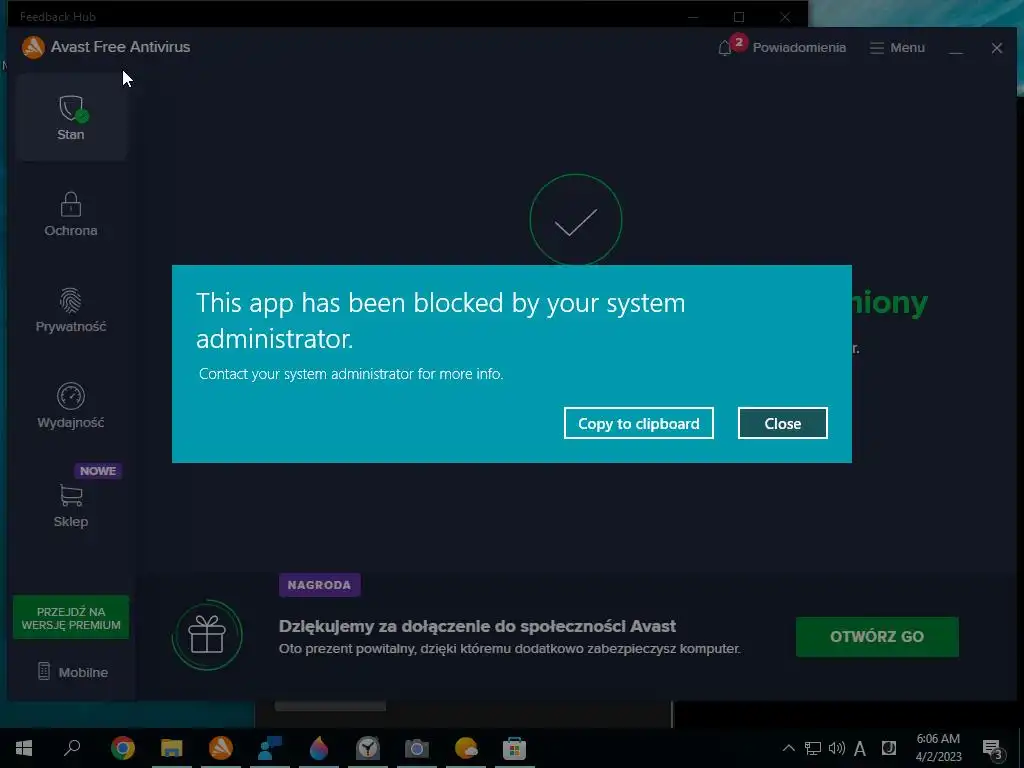
Task: Launch Google Chrome from taskbar
Action: click(x=122, y=748)
